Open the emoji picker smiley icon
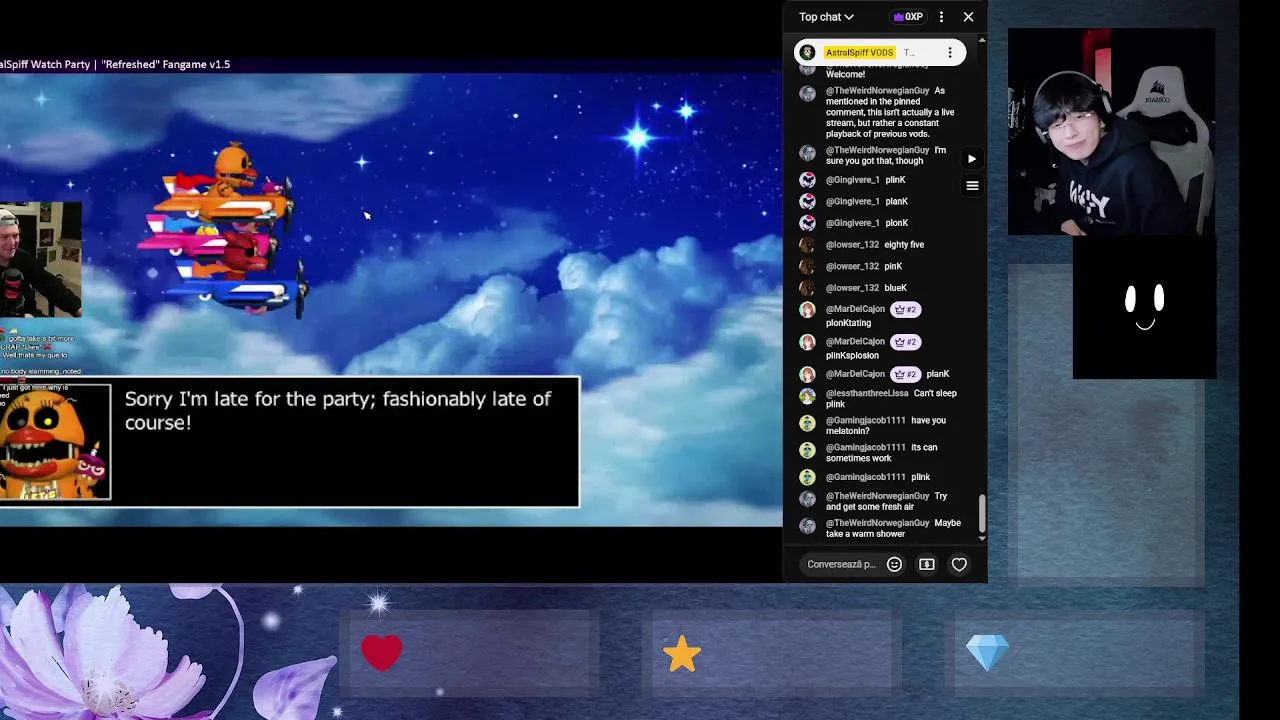Viewport: 1280px width, 720px height. (894, 565)
